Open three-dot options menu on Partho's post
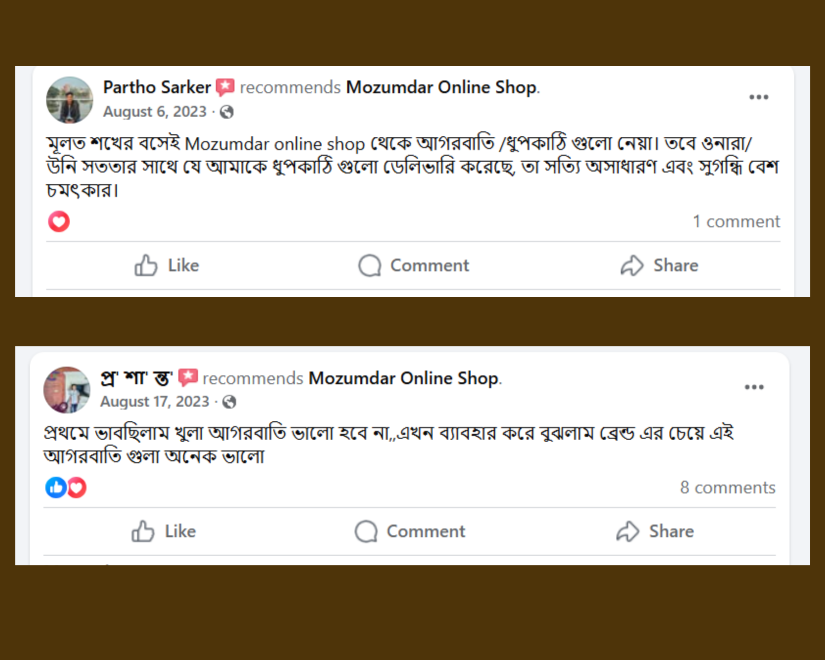This screenshot has width=825, height=660. tap(759, 98)
